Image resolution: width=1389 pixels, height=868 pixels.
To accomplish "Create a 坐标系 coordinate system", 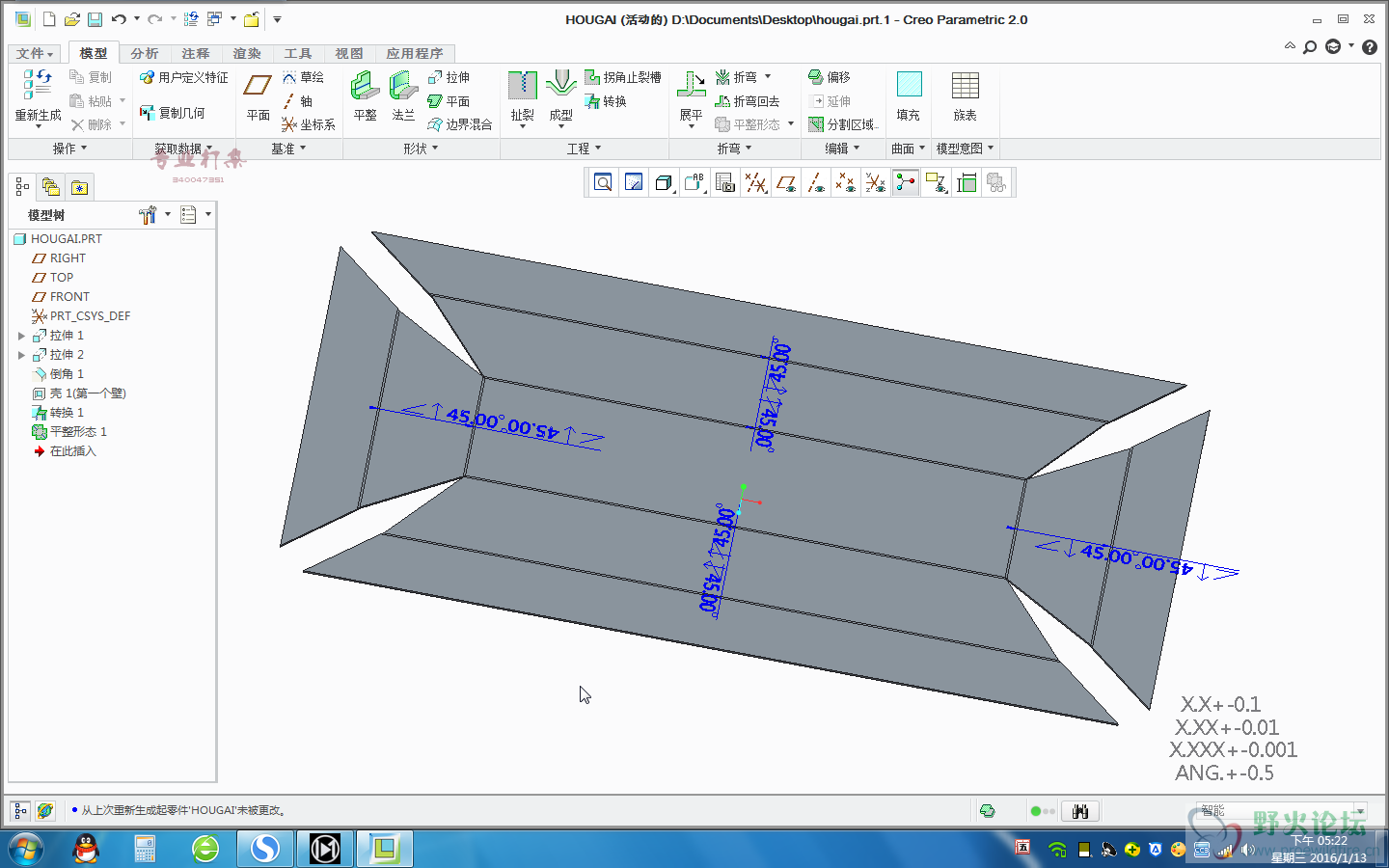I will tap(309, 124).
